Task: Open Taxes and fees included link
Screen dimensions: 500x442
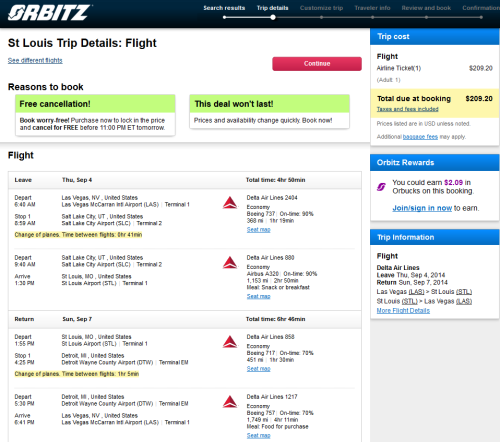Action: [x=407, y=109]
